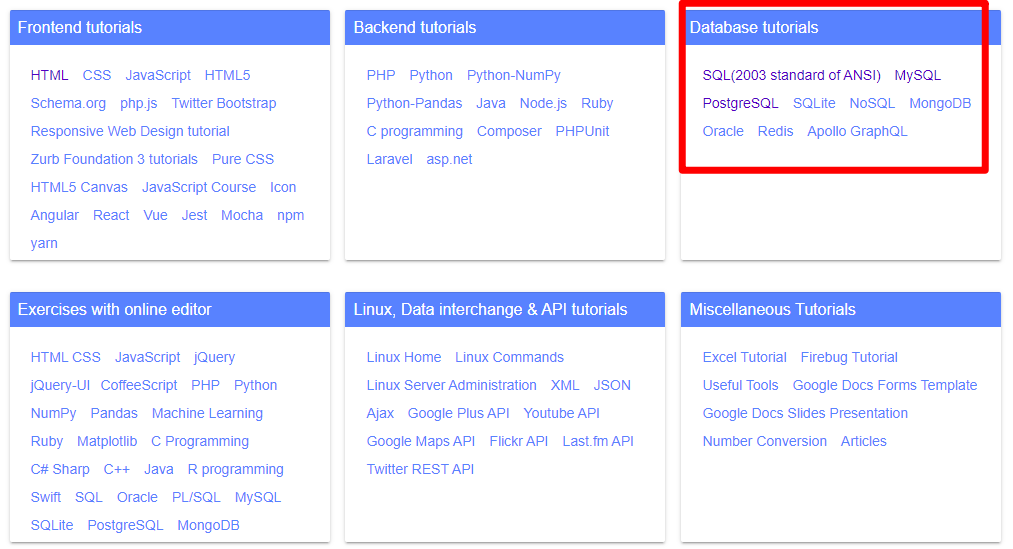Image resolution: width=1013 pixels, height=549 pixels.
Task: Open the yarn frontend tutorial link
Action: pyautogui.click(x=44, y=243)
